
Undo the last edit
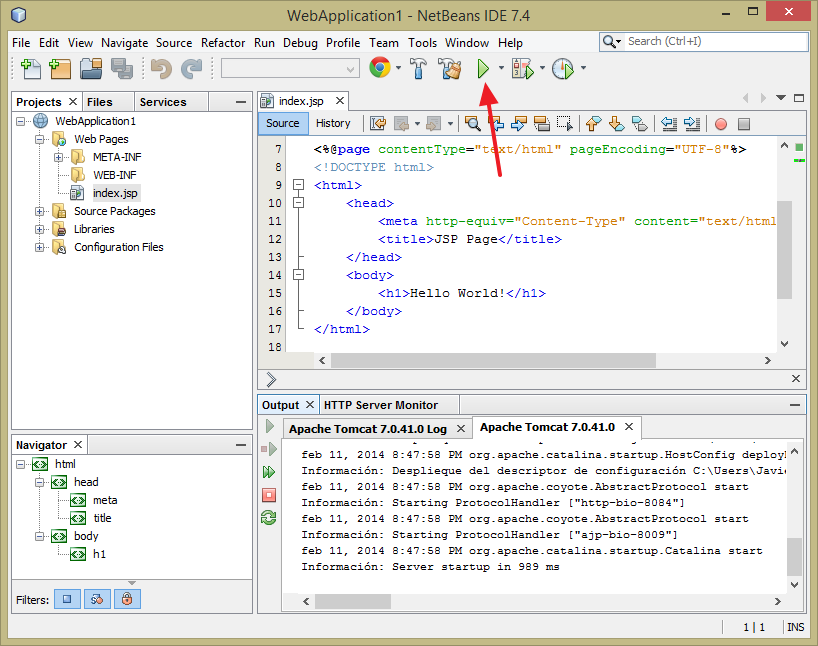tap(162, 68)
